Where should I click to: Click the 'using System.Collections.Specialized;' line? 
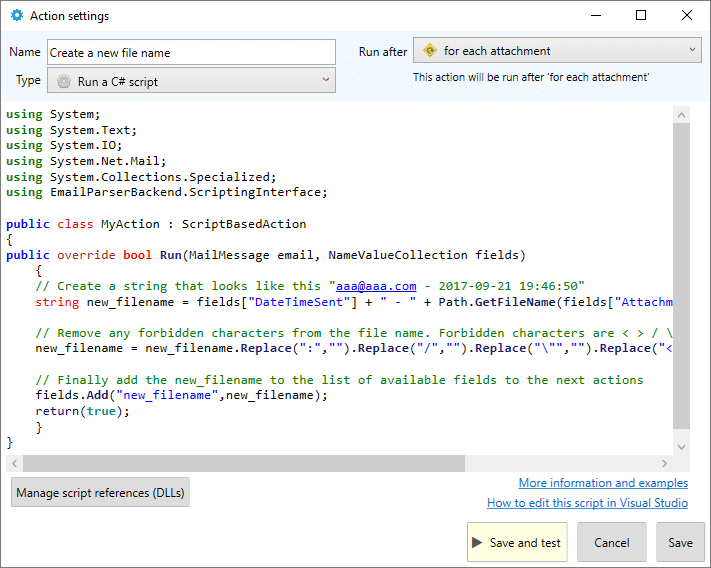click(x=141, y=177)
